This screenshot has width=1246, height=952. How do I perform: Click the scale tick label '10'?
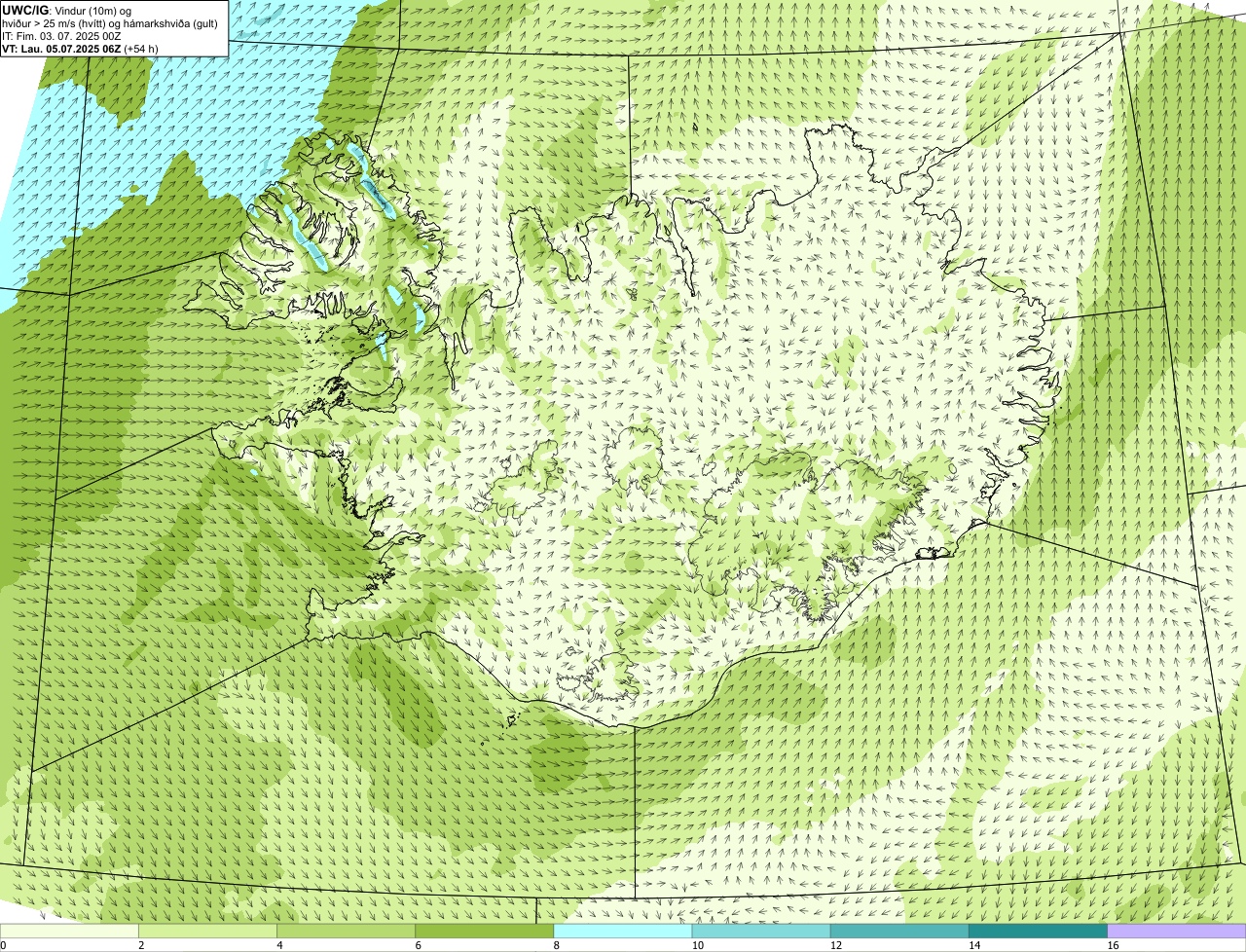(x=697, y=945)
